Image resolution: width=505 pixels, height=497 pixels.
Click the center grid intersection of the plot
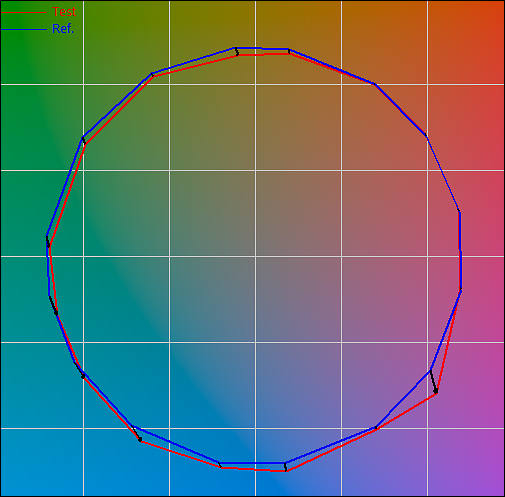(x=256, y=256)
